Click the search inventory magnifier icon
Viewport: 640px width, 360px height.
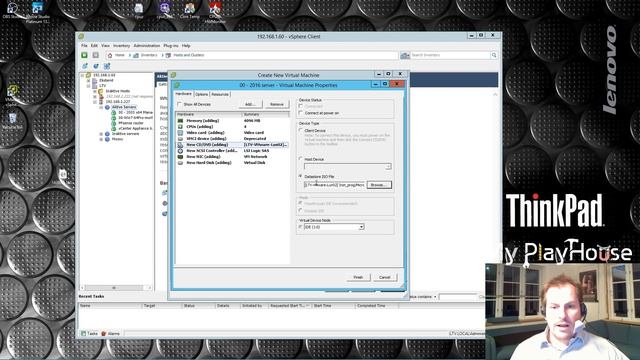coord(494,55)
